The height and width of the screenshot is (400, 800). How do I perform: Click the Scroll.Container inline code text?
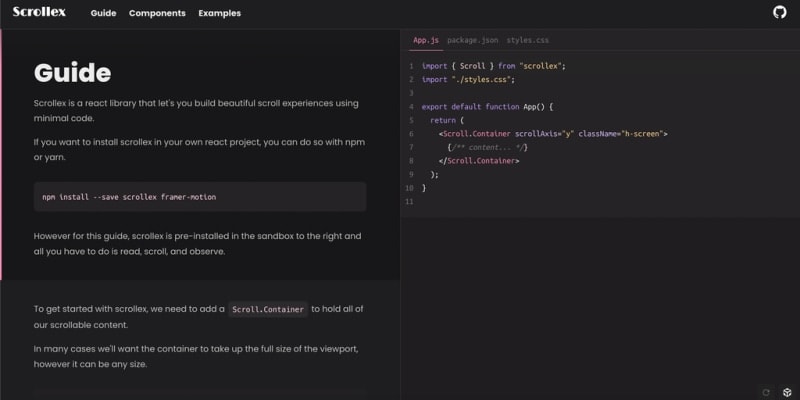click(267, 310)
